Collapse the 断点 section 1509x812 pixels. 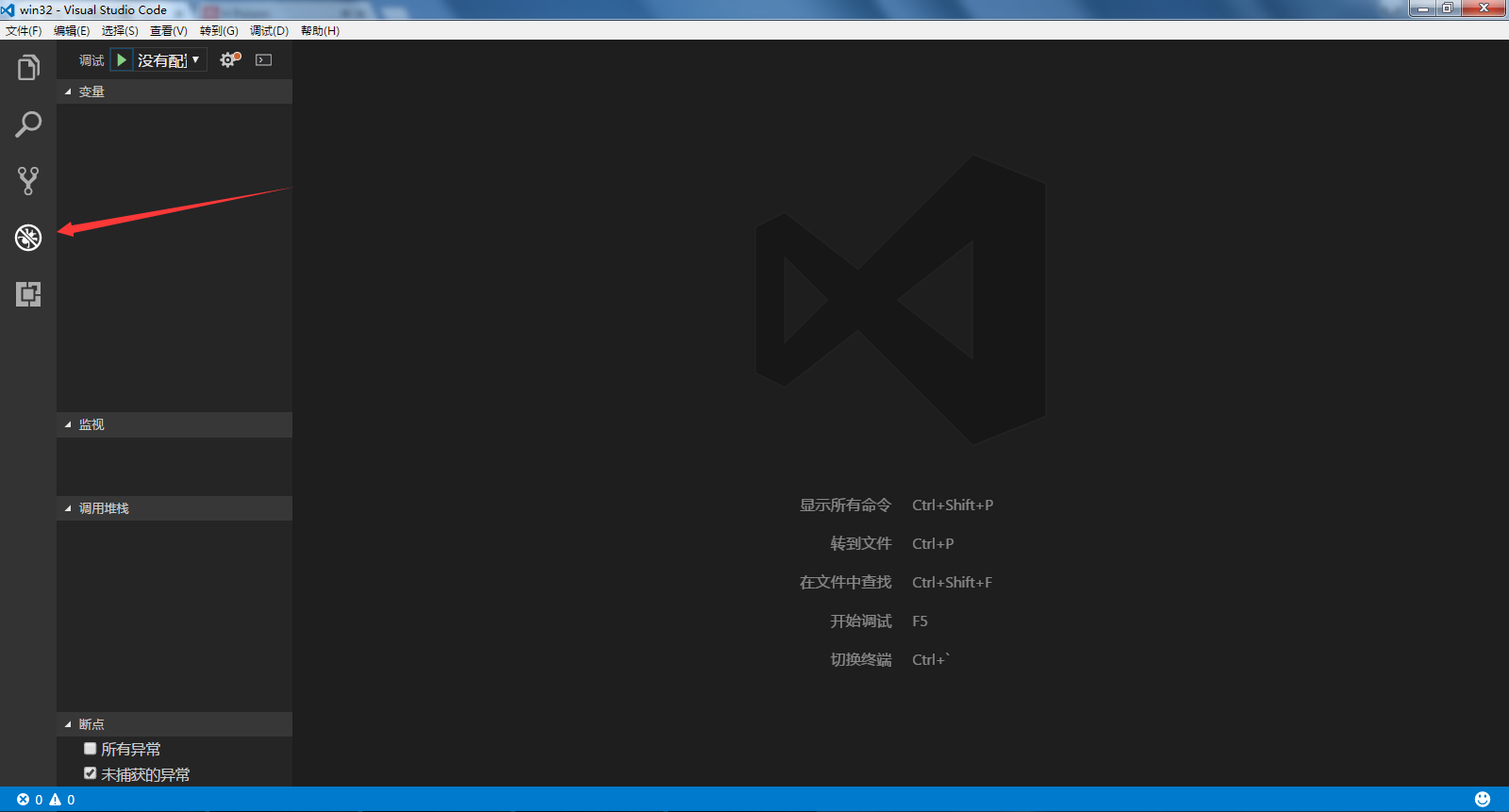174,724
